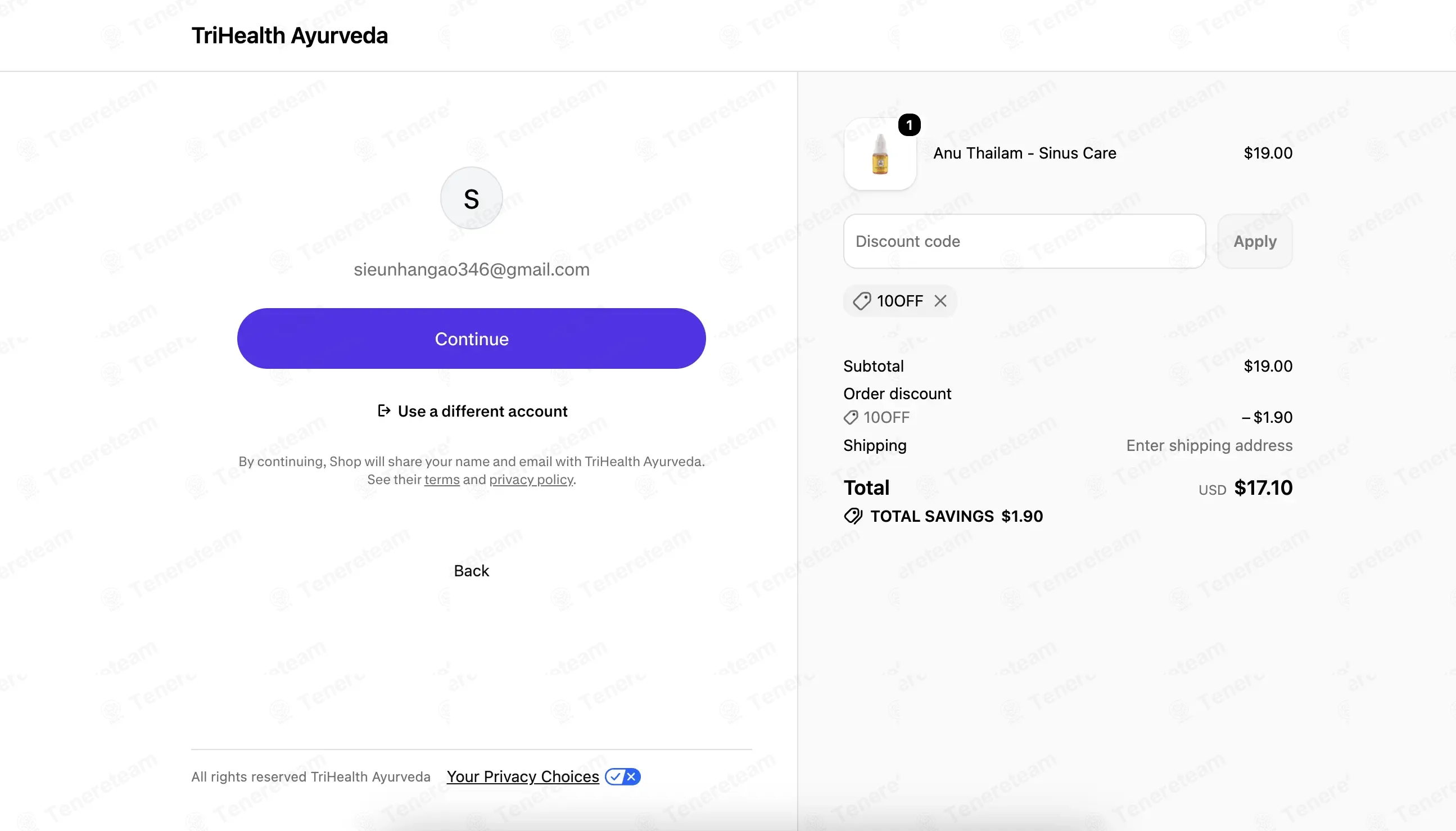Open the terms link
This screenshot has width=1456, height=831.
(442, 480)
